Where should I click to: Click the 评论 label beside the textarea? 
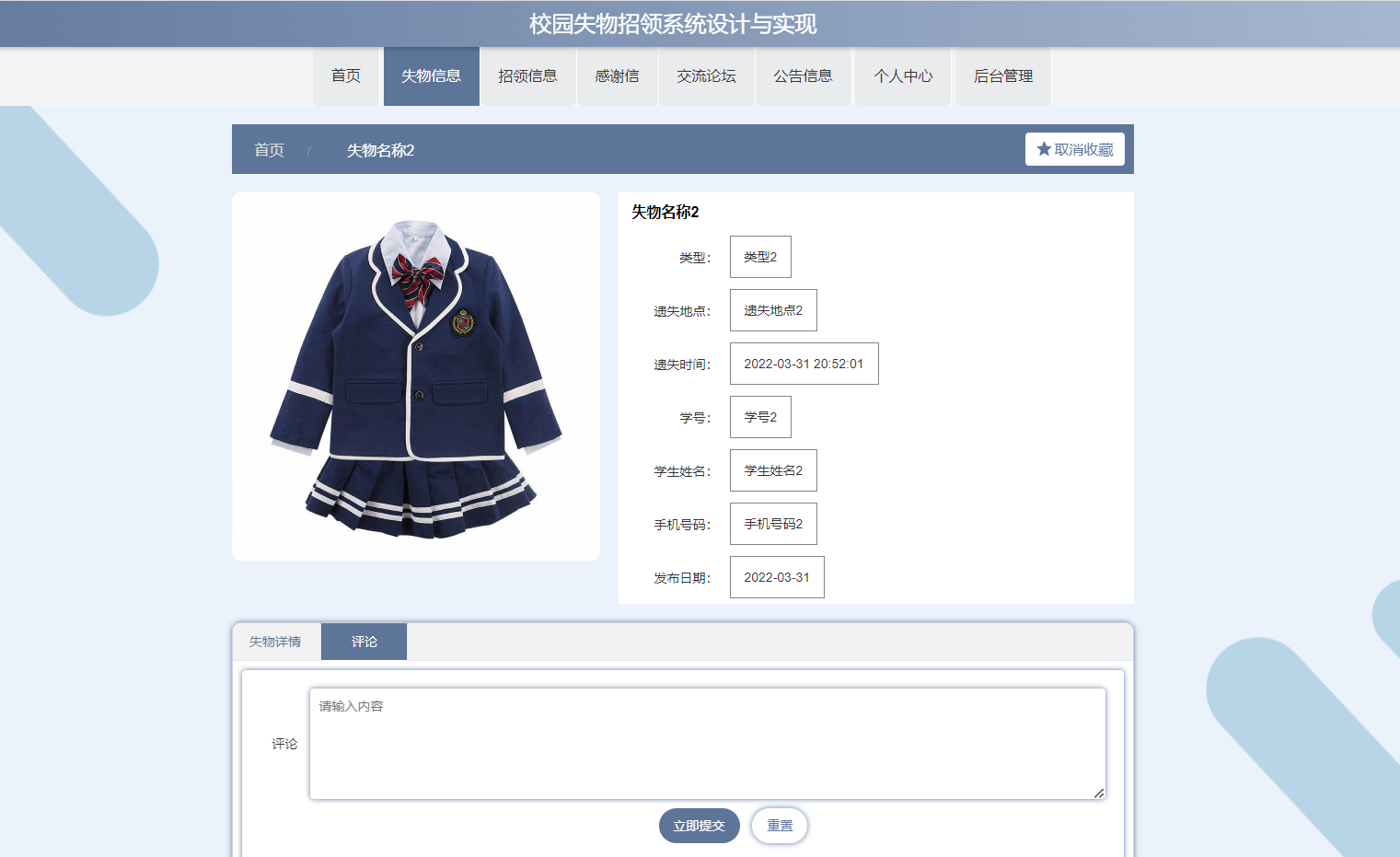pos(284,744)
